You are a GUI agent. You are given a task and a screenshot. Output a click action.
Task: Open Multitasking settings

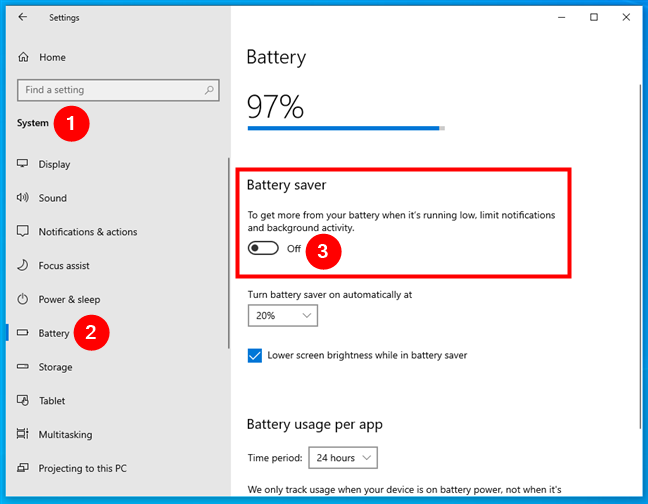click(x=117, y=435)
